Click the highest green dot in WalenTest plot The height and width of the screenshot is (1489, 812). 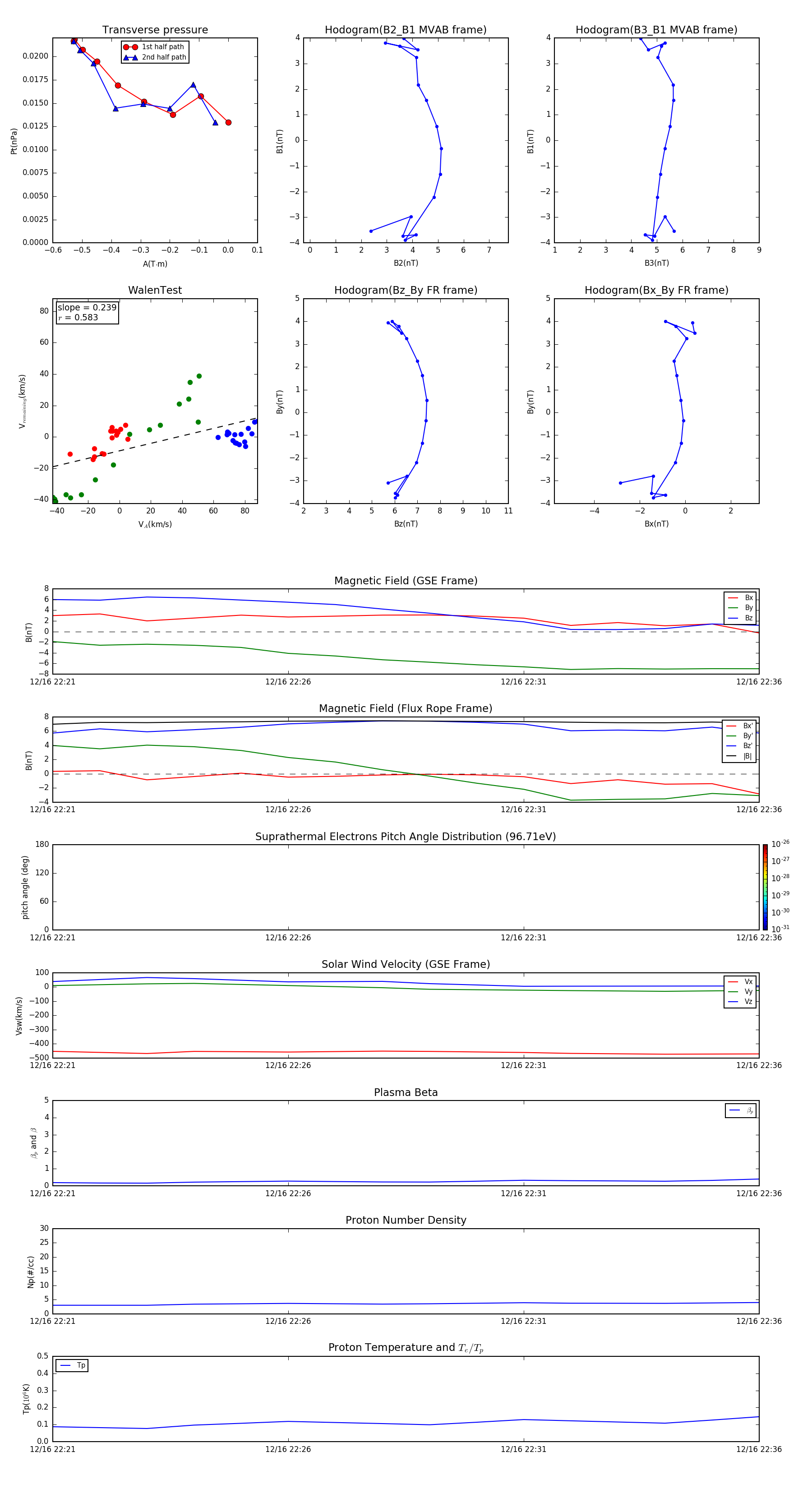[x=199, y=376]
